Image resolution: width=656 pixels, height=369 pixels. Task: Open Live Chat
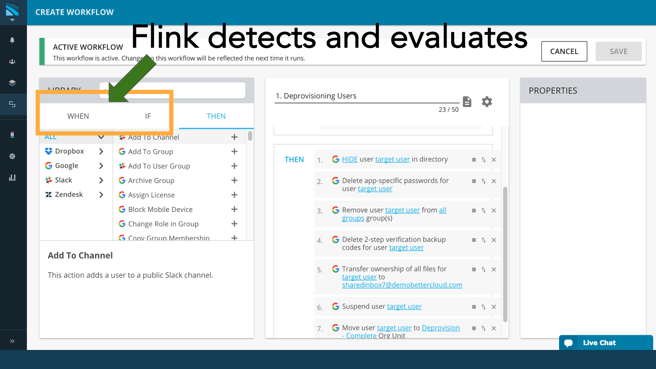(605, 343)
